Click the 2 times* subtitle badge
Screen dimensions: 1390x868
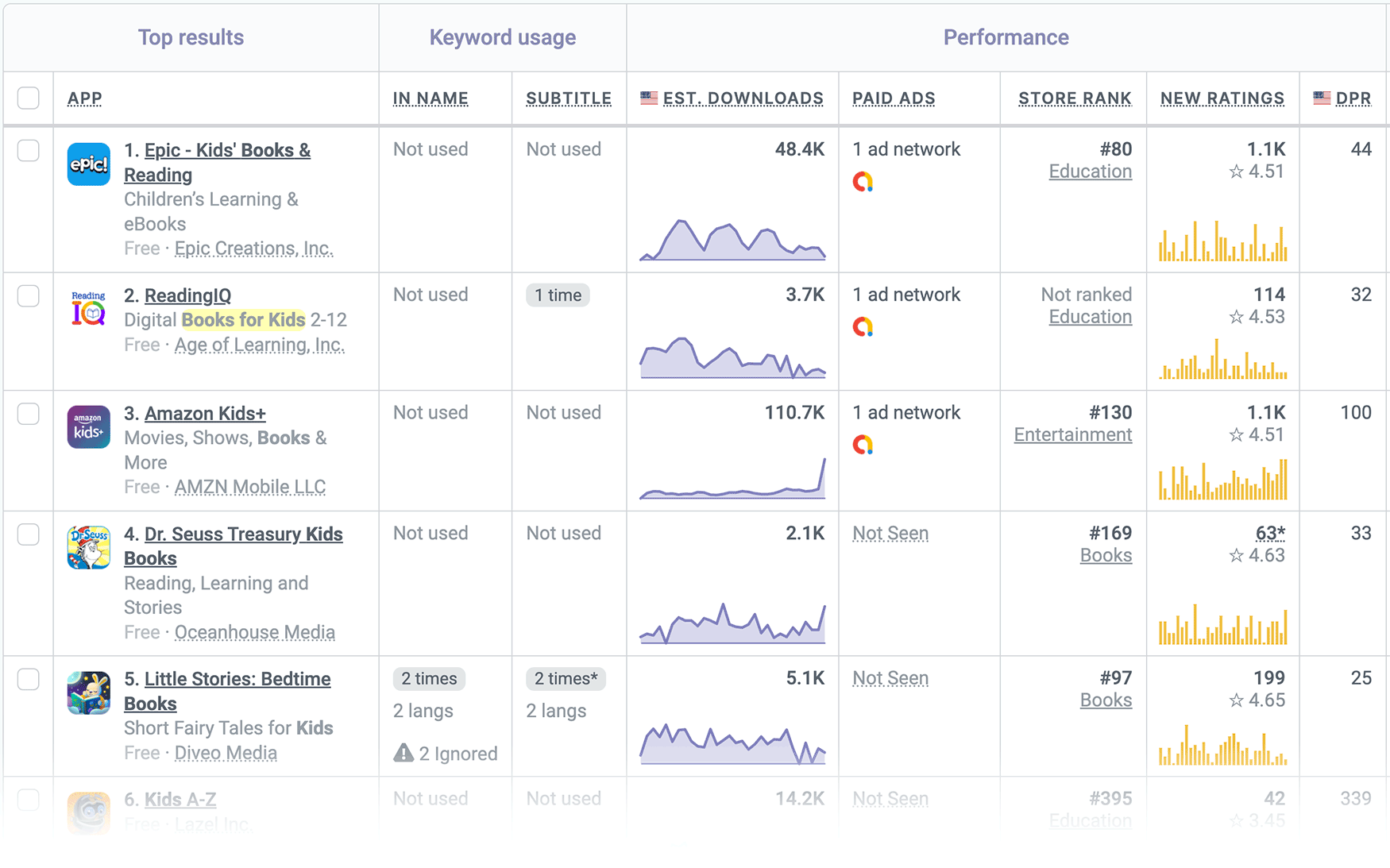click(x=566, y=679)
